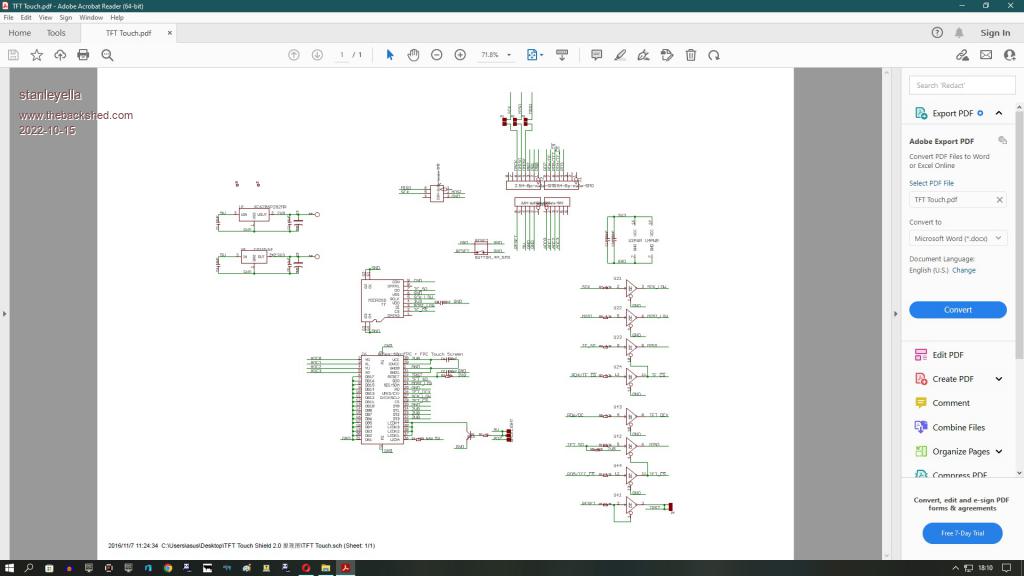The image size is (1024, 576).
Task: Rotate the page with rotate icon
Action: (x=713, y=55)
